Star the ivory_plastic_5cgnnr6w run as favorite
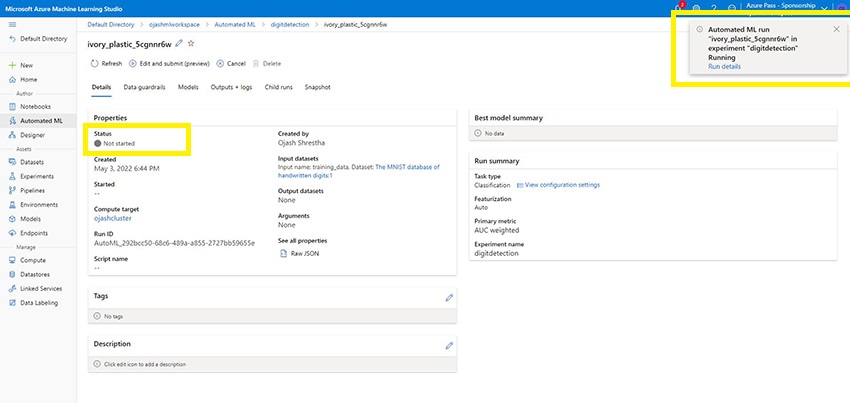Viewport: 850px width, 403px height. [191, 44]
